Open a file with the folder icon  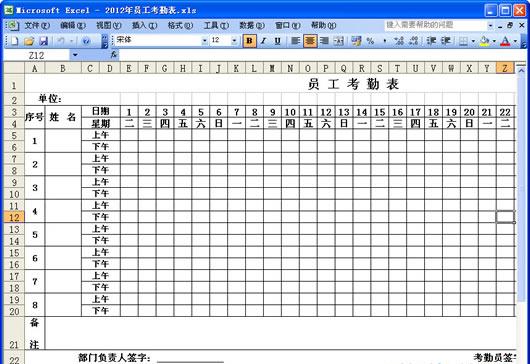(29, 41)
